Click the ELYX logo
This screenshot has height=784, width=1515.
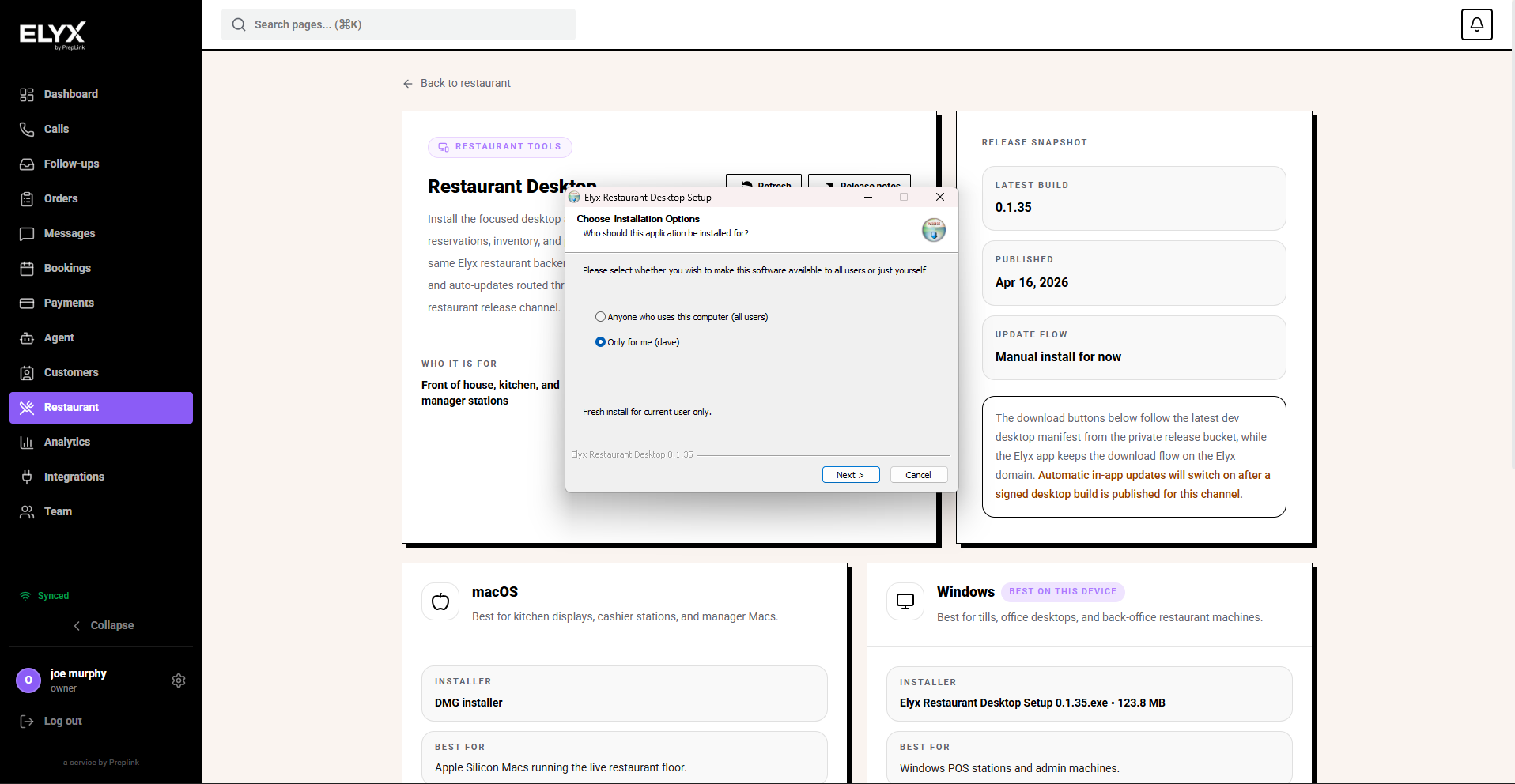[x=53, y=36]
